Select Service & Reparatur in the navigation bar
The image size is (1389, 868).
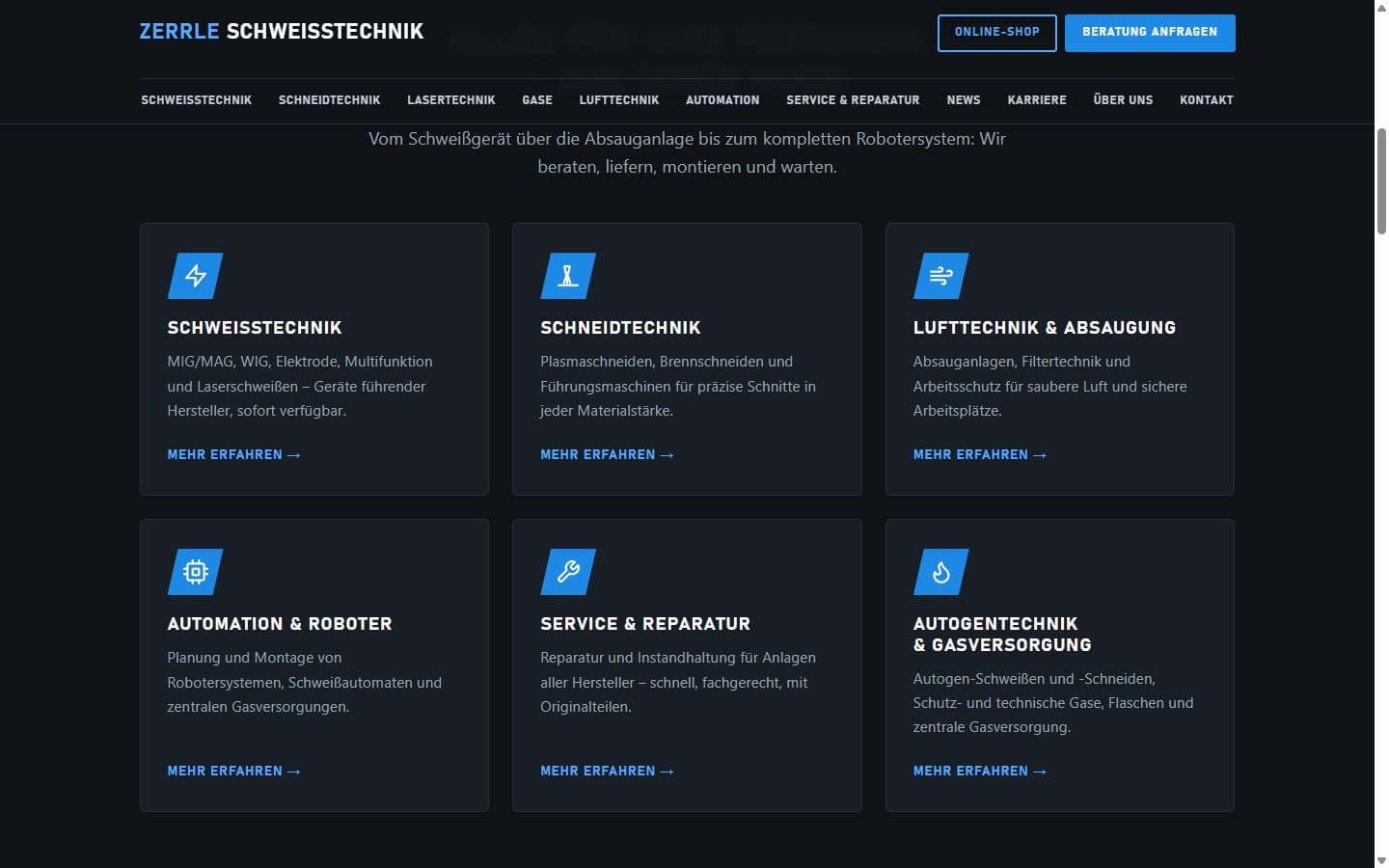pos(853,100)
